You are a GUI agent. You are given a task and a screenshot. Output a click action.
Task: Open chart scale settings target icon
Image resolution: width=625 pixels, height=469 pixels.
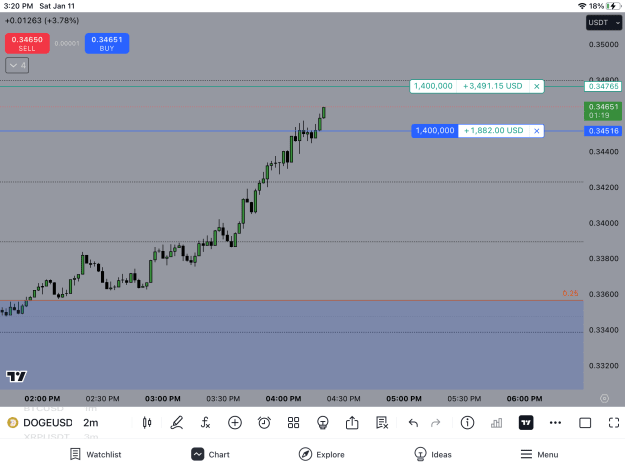pos(604,398)
